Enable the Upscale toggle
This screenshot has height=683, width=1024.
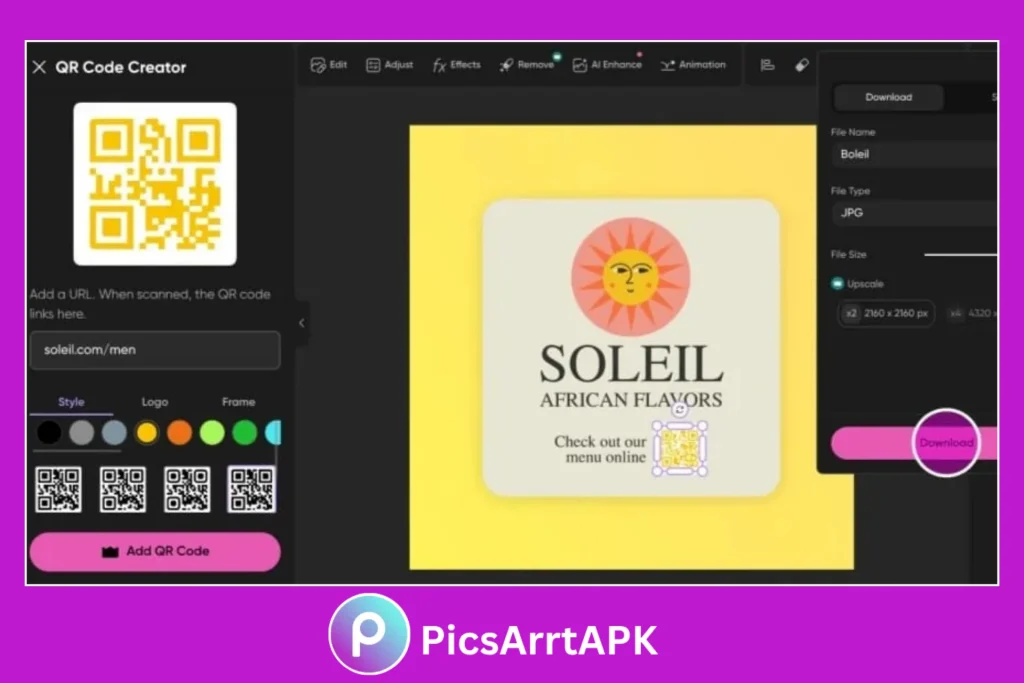point(835,283)
